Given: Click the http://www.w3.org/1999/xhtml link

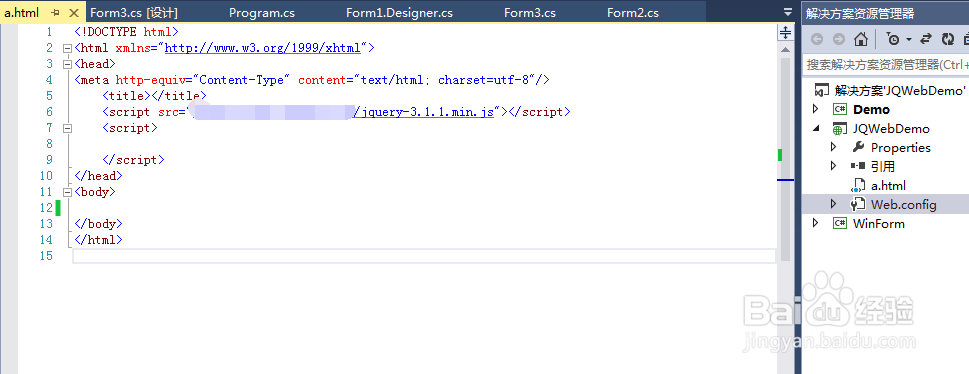Looking at the screenshot, I should click(x=263, y=48).
